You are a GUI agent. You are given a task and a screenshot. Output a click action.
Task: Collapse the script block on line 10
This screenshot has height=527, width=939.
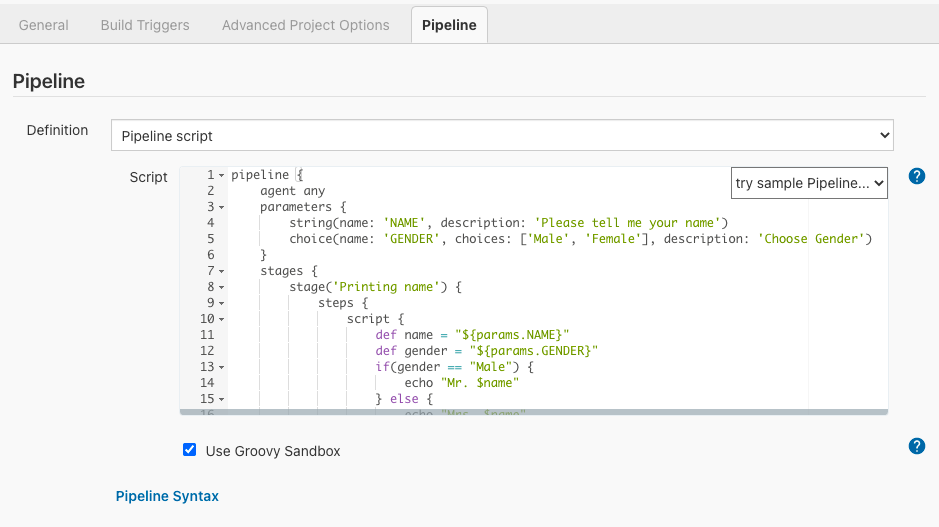tap(221, 319)
